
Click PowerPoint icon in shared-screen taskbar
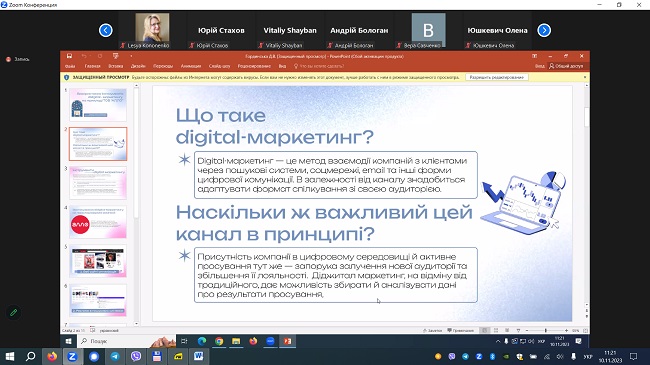[x=287, y=341]
